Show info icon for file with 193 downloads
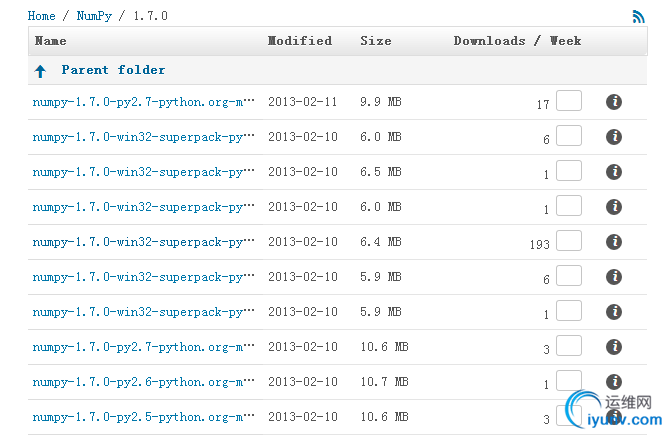The height and width of the screenshot is (436, 668). click(x=614, y=242)
